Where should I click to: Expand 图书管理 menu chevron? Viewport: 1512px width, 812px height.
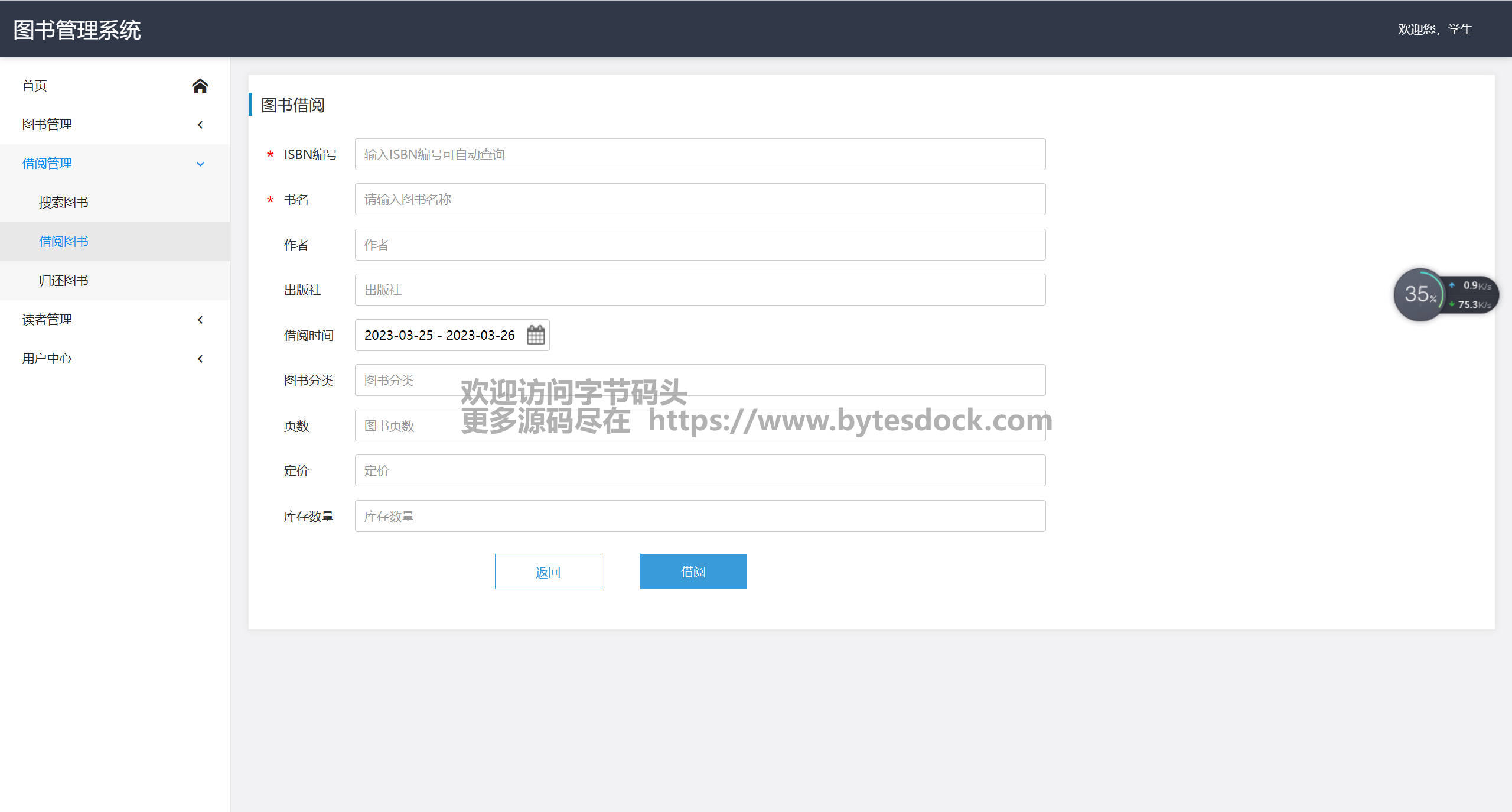coord(200,125)
